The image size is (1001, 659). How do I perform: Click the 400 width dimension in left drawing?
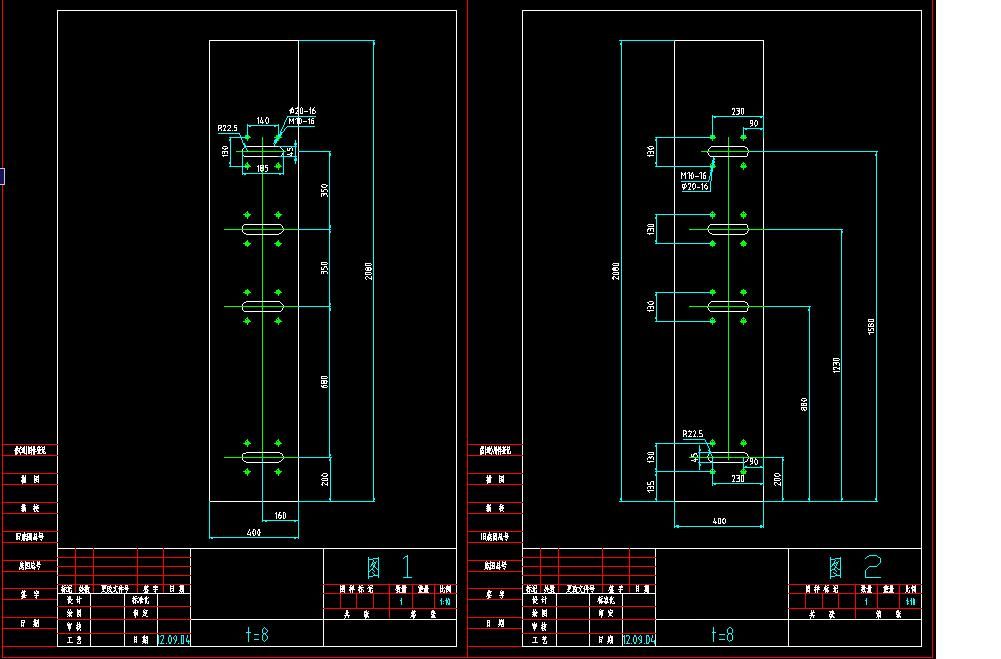coord(254,534)
